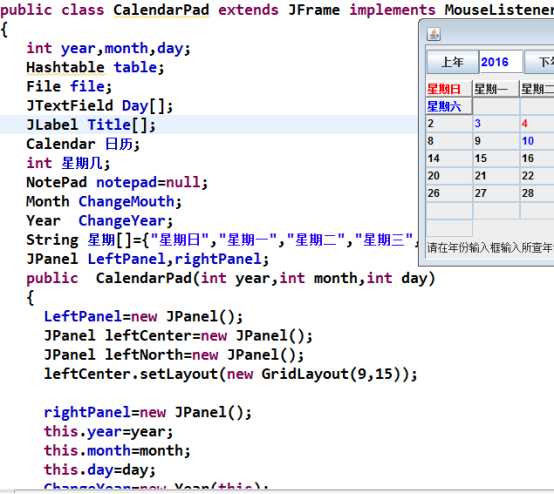Viewport: 554px width, 494px height.
Task: Click the 'JPanel leftCenter=new JPanel();' line
Action: [178, 336]
